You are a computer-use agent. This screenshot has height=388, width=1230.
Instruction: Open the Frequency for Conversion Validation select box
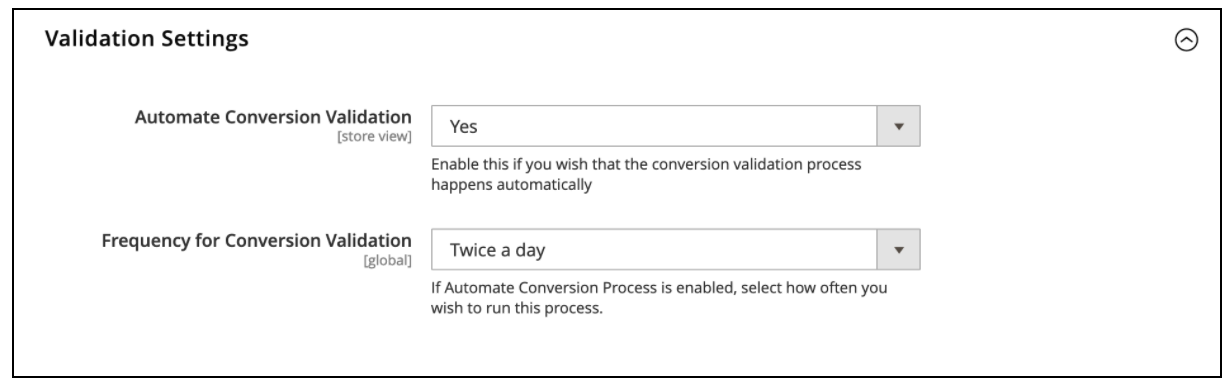[x=675, y=250]
